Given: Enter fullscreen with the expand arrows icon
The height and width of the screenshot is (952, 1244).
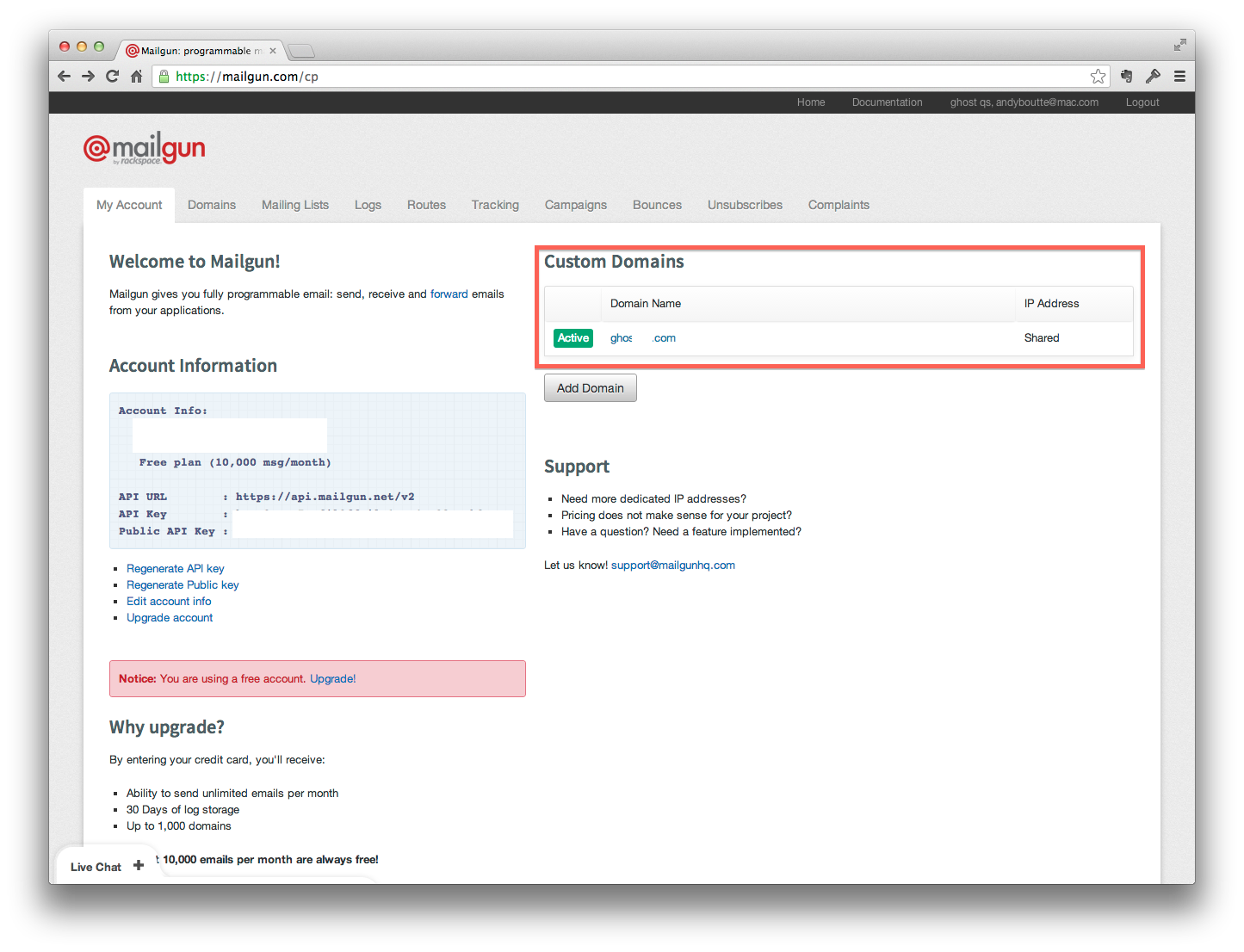Looking at the screenshot, I should pyautogui.click(x=1179, y=45).
